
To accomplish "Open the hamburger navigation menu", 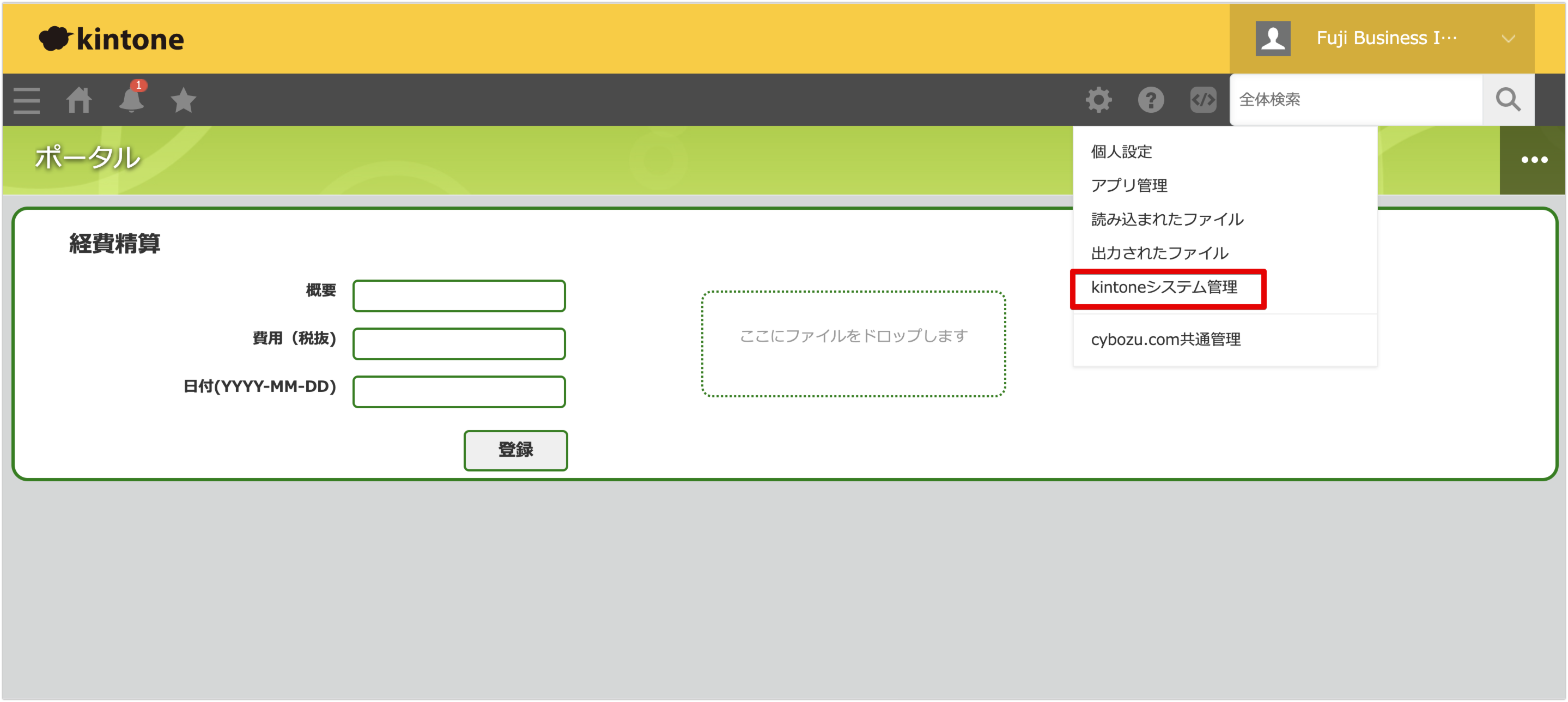I will (x=26, y=100).
